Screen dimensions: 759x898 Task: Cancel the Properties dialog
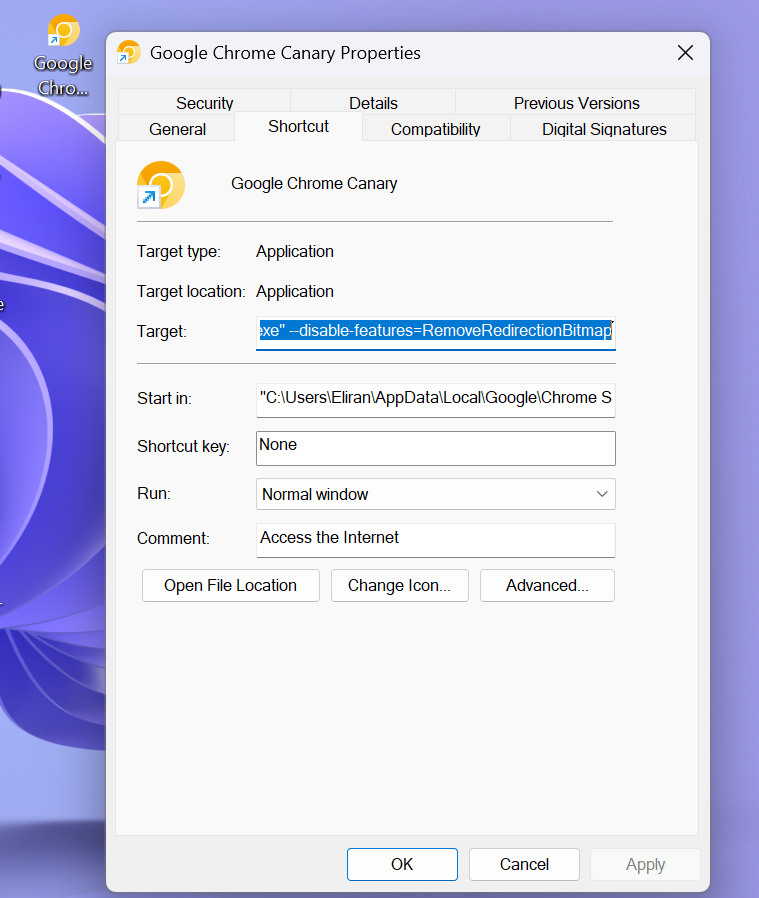pos(524,865)
